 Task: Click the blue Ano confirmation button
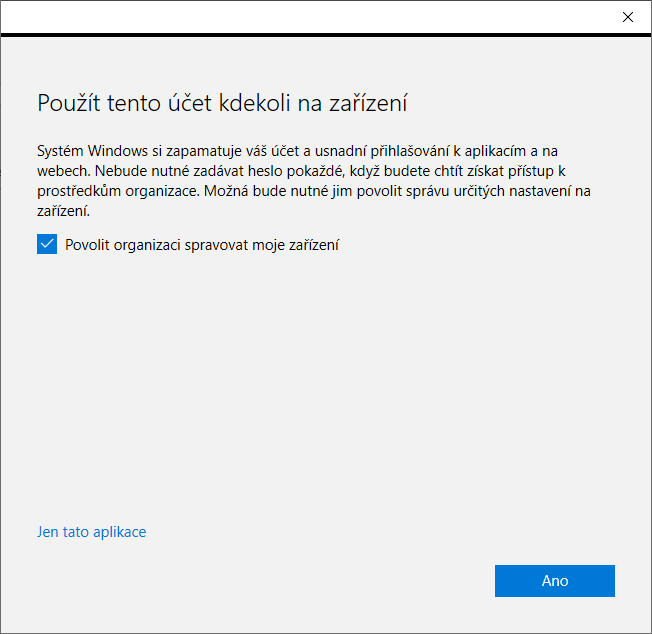click(x=555, y=581)
